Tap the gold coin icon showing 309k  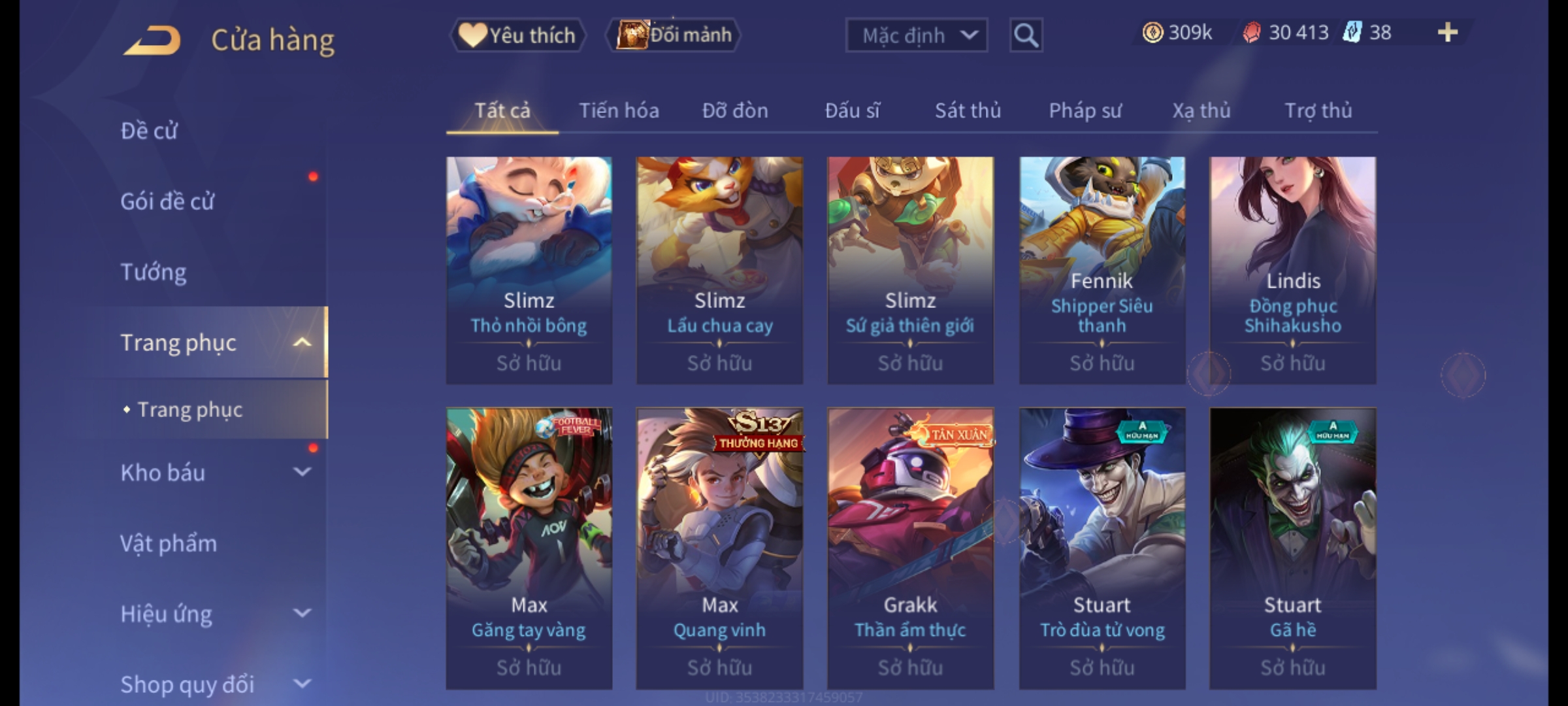click(x=1152, y=33)
